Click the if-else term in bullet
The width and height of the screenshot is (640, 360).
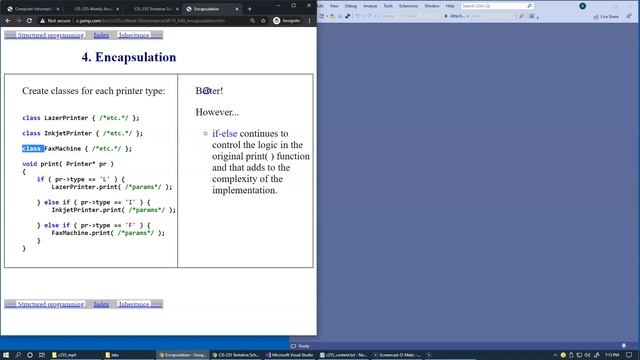pyautogui.click(x=224, y=133)
